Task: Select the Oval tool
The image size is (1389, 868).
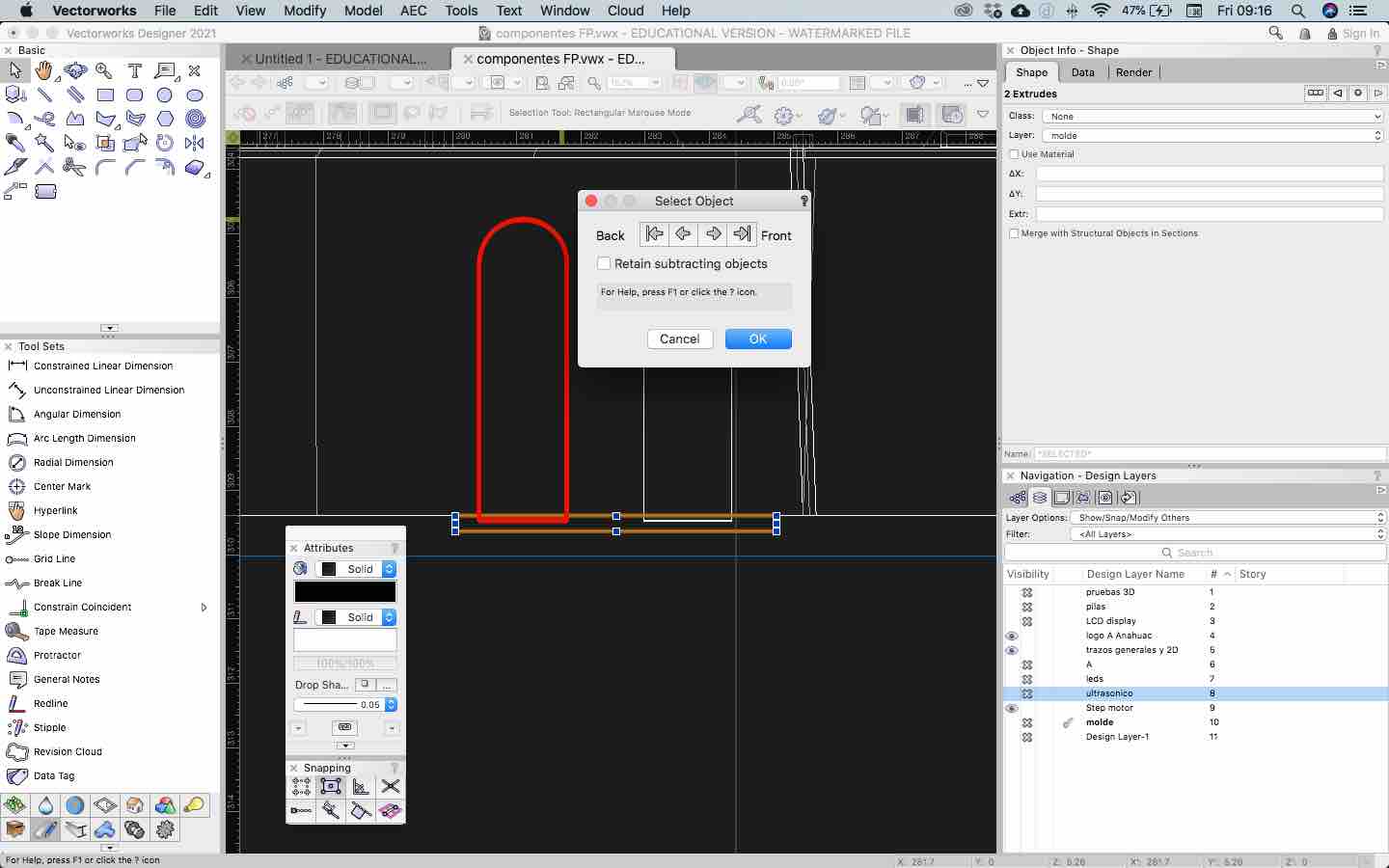Action: (x=195, y=95)
